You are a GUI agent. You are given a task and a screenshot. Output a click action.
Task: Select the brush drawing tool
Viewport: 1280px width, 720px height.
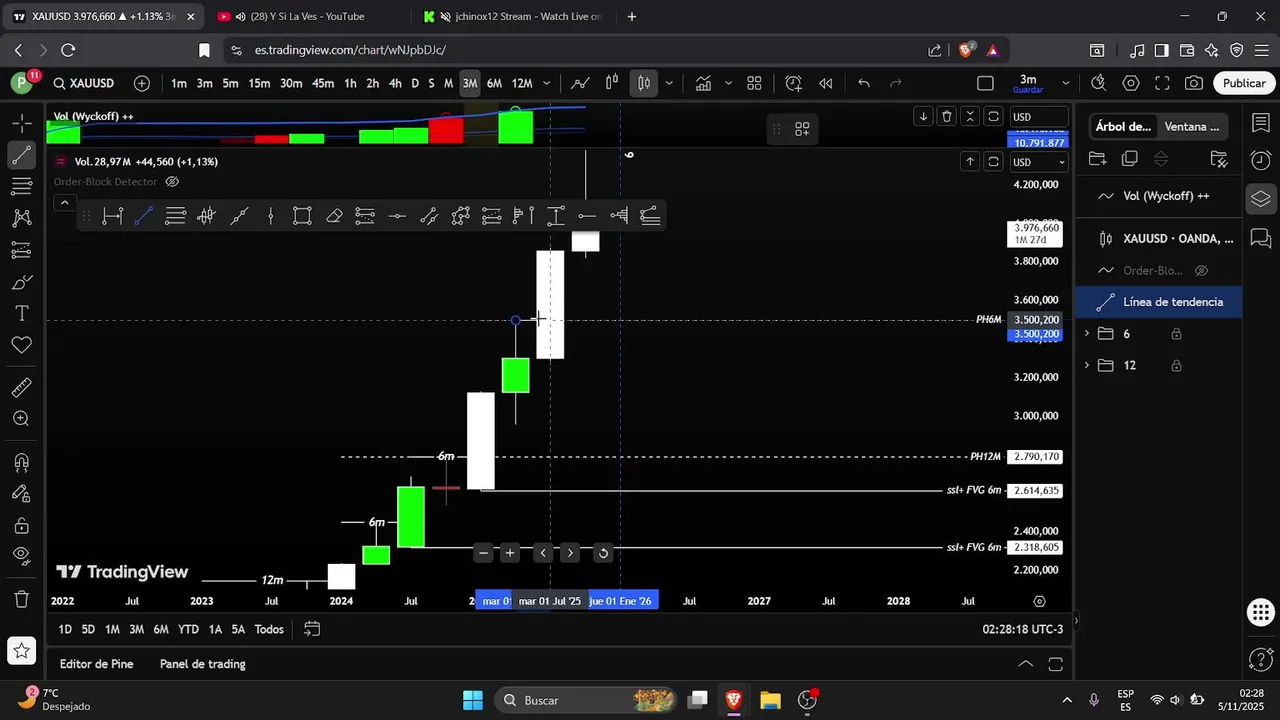point(21,282)
